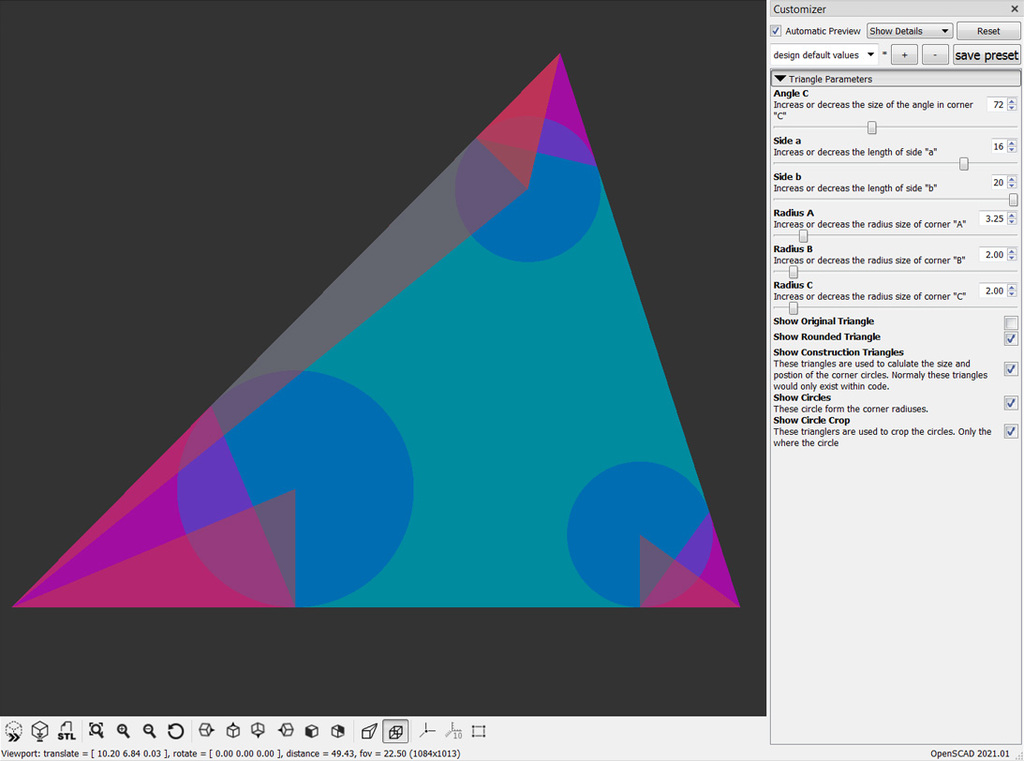This screenshot has width=1024, height=761.
Task: Zoom out of the viewport
Action: point(150,731)
